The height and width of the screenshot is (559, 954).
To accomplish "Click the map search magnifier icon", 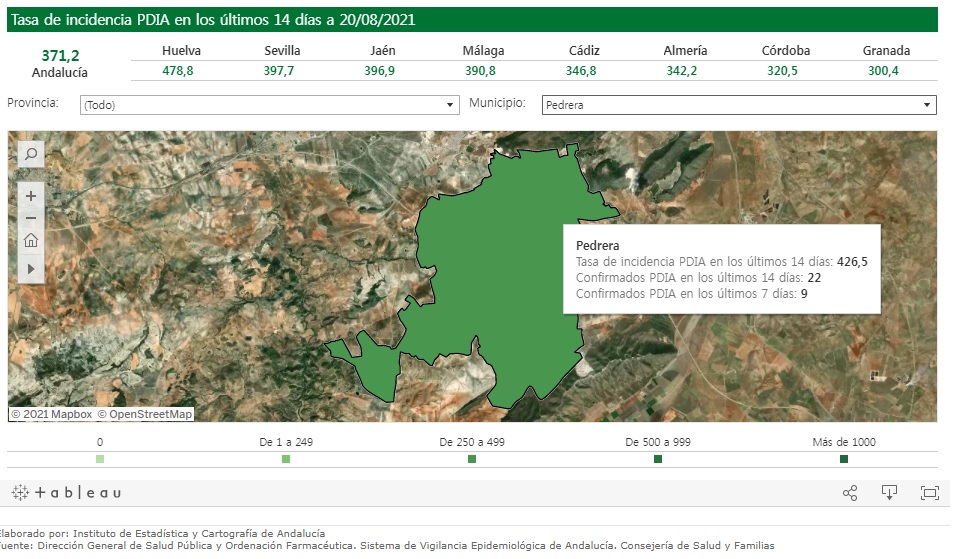I will pyautogui.click(x=31, y=154).
